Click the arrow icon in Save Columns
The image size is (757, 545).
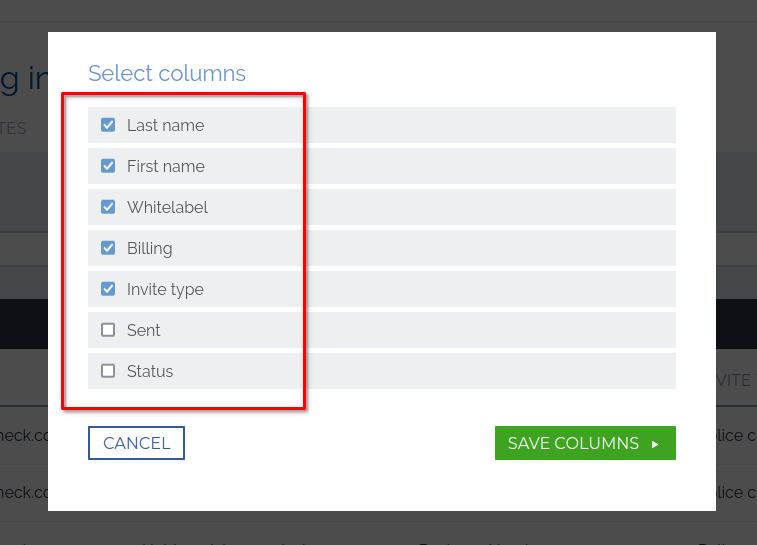tap(655, 444)
